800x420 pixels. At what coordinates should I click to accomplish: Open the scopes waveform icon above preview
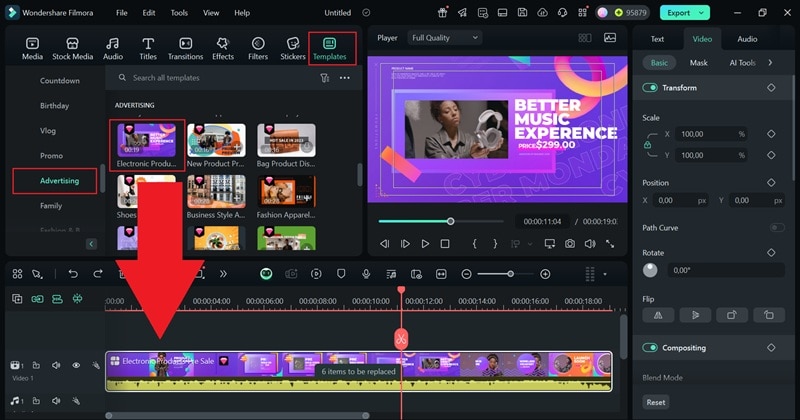[610, 38]
